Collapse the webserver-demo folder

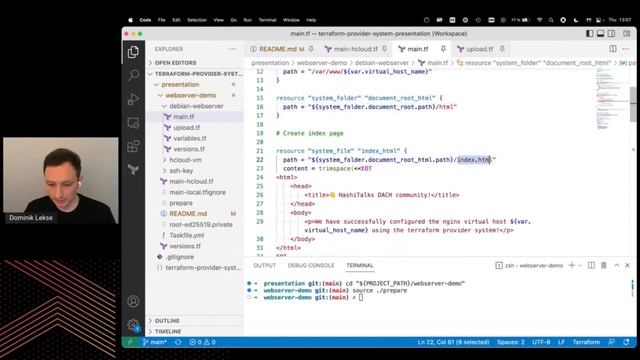[x=191, y=95]
